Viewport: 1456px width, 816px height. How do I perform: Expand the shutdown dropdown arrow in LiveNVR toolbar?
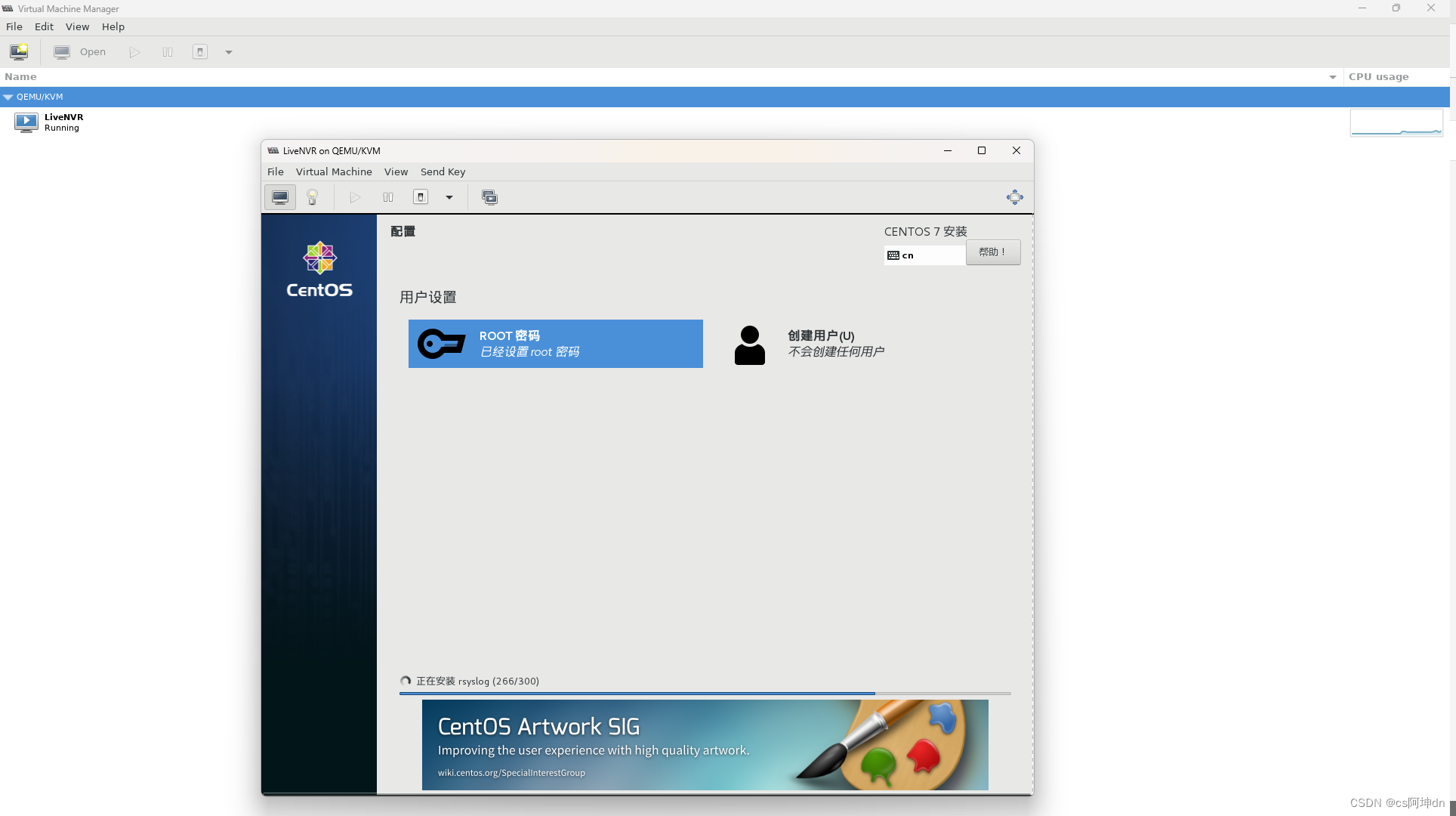coord(449,197)
